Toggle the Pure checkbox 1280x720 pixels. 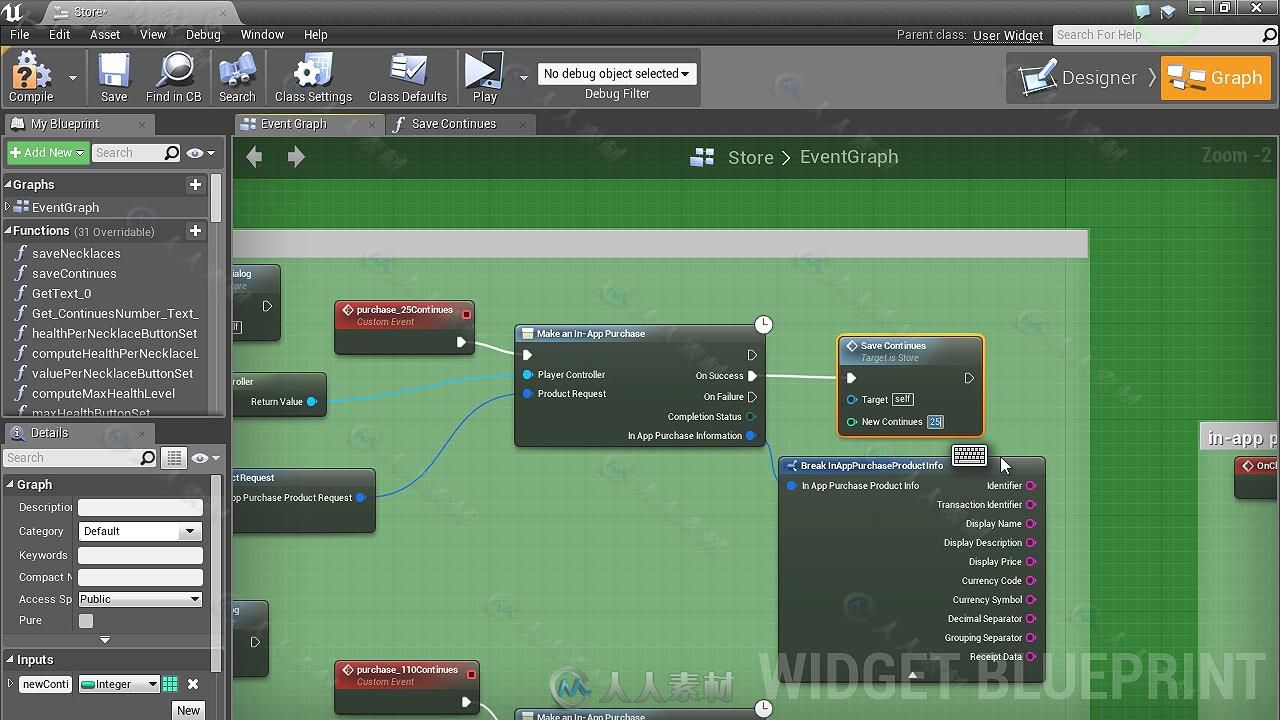pos(86,620)
